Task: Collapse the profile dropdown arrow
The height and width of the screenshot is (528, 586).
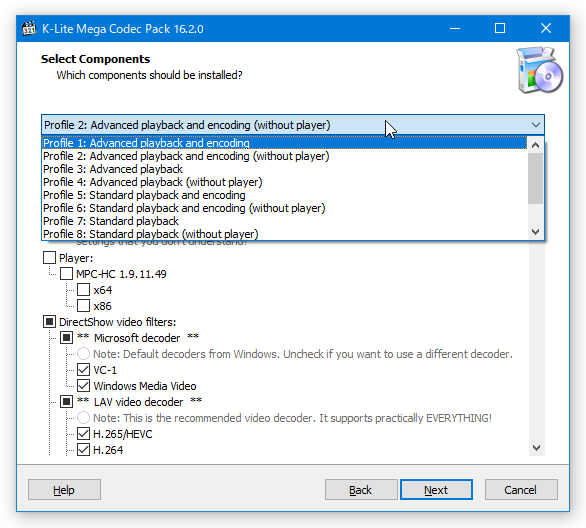Action: click(536, 125)
